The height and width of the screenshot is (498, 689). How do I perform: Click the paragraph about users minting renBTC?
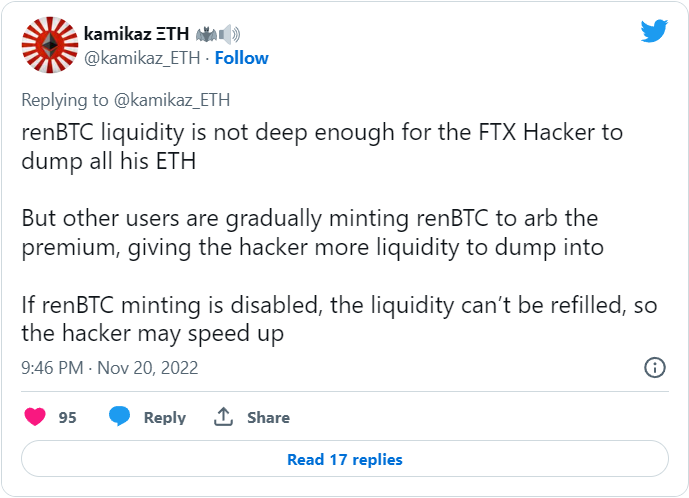click(x=312, y=233)
